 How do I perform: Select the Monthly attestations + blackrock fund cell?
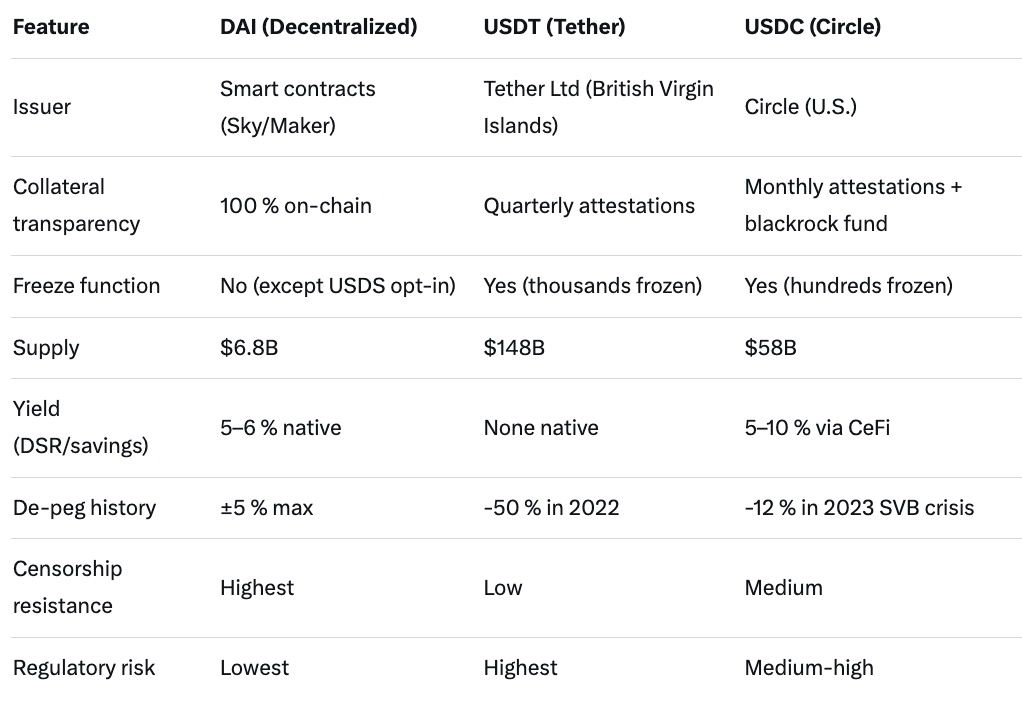tap(853, 205)
